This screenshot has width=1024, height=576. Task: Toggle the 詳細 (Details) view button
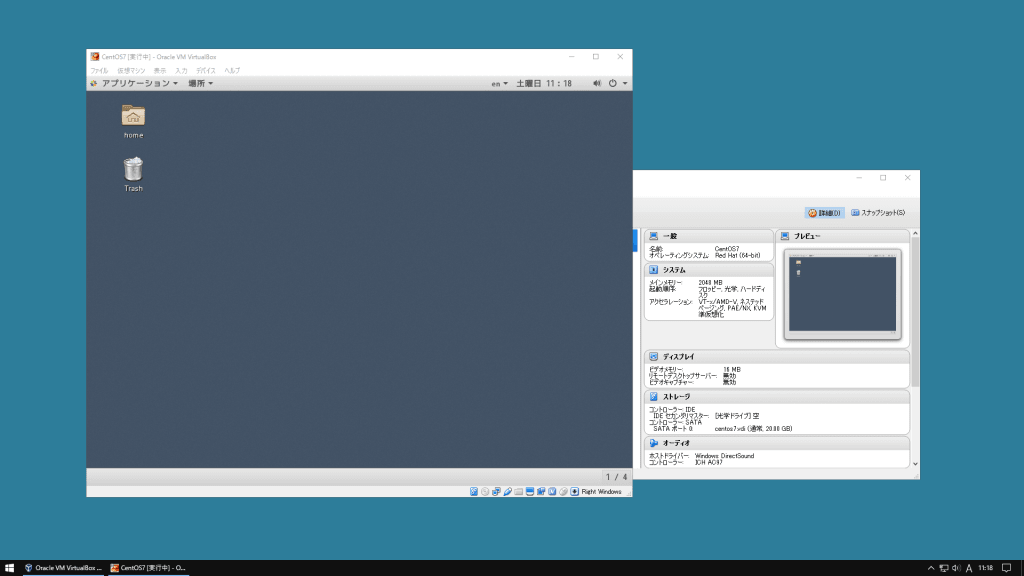pyautogui.click(x=825, y=213)
